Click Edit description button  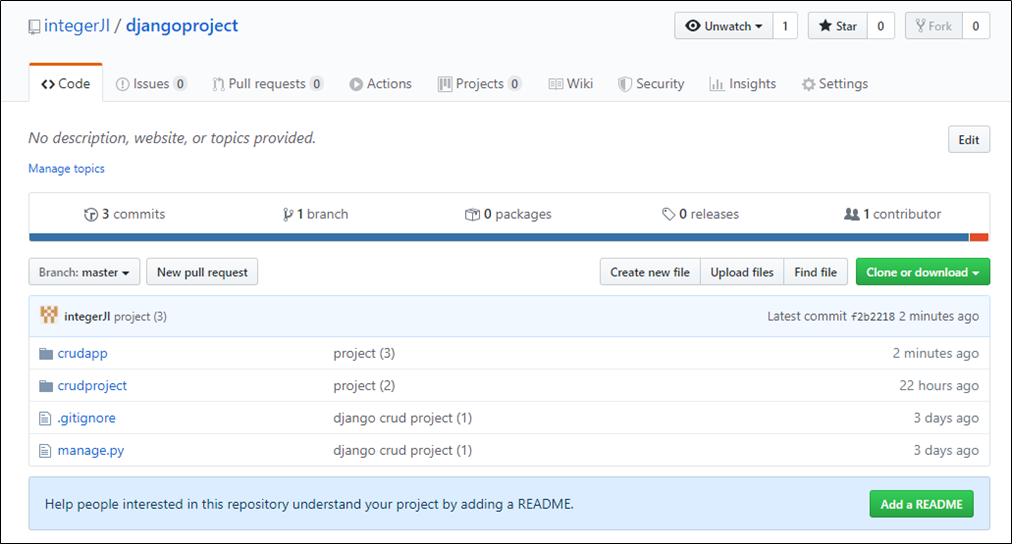click(x=969, y=139)
